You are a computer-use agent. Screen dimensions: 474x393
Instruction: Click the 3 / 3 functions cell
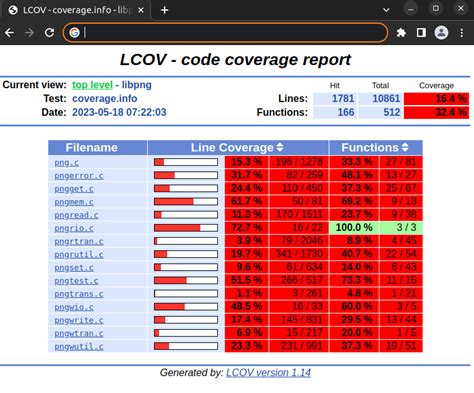click(401, 228)
